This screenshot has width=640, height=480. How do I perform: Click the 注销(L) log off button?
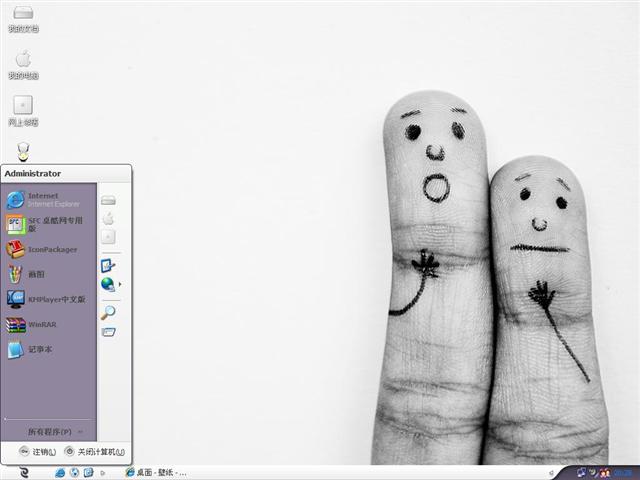tap(38, 452)
